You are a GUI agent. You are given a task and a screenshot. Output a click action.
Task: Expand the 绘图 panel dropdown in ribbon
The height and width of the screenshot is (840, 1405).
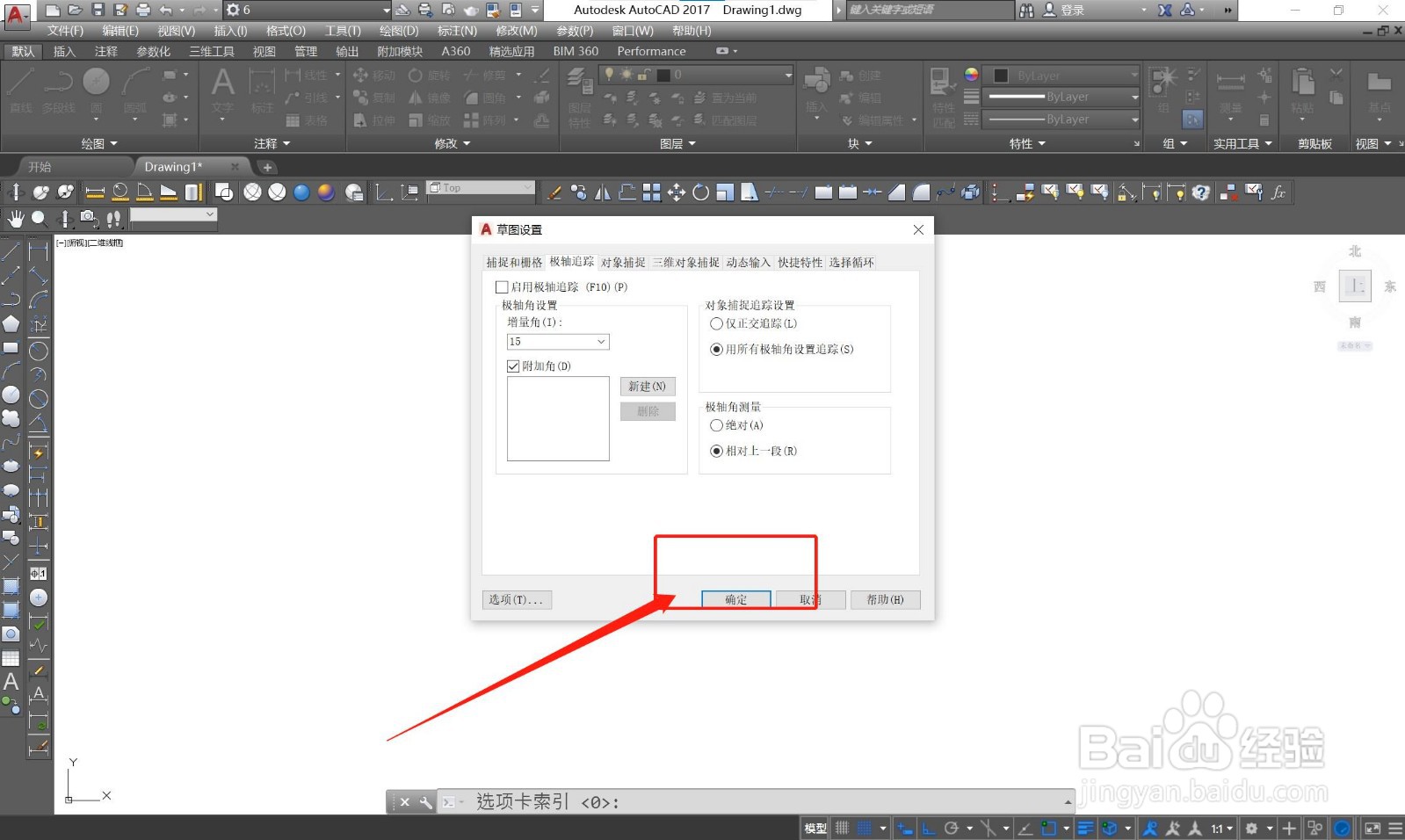tap(99, 143)
